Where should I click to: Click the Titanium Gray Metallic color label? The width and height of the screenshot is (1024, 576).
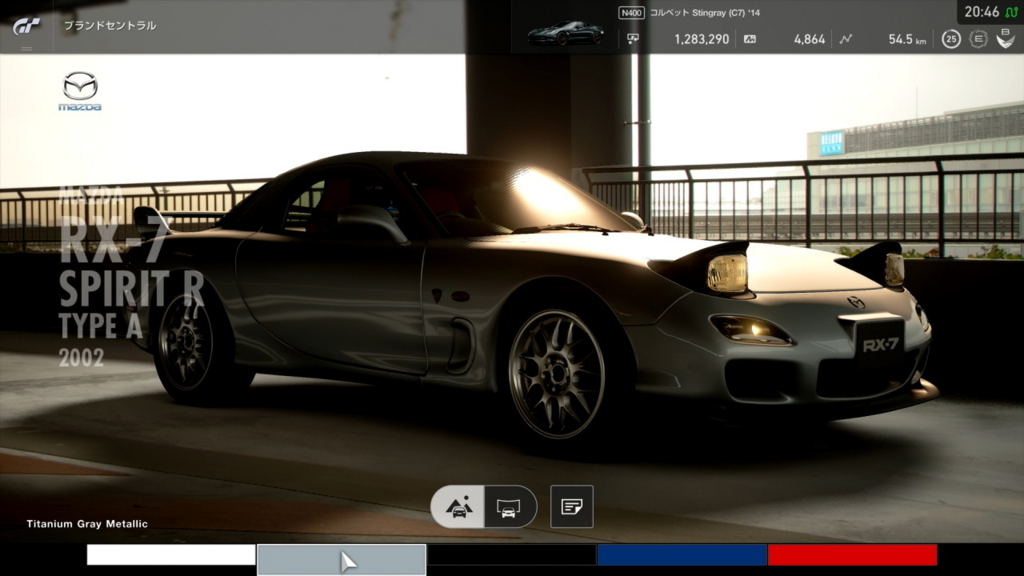point(87,524)
